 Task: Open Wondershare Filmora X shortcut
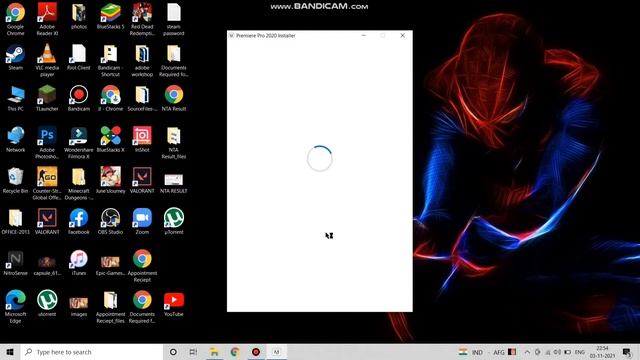[79, 142]
